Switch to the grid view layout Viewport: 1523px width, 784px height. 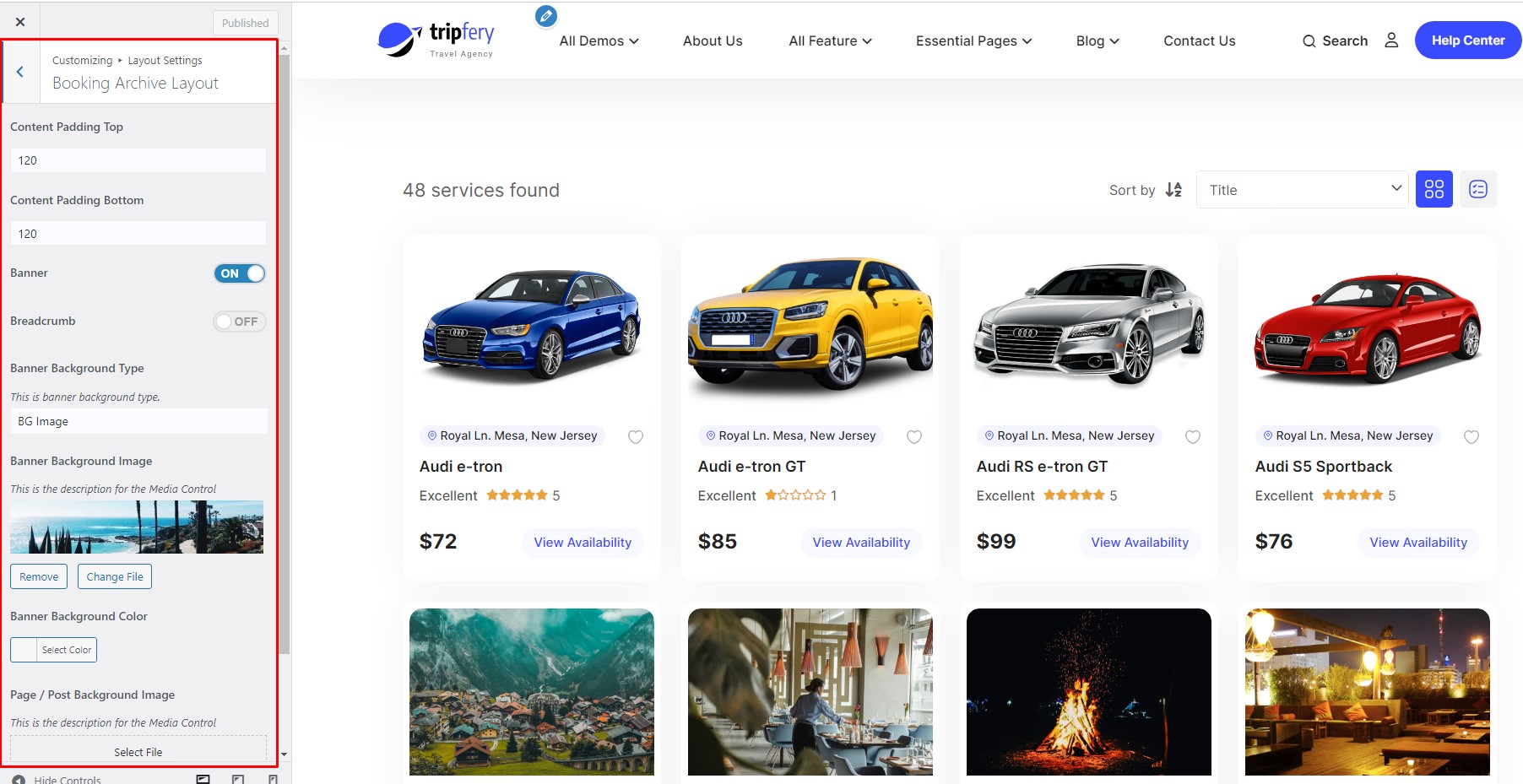click(x=1434, y=189)
